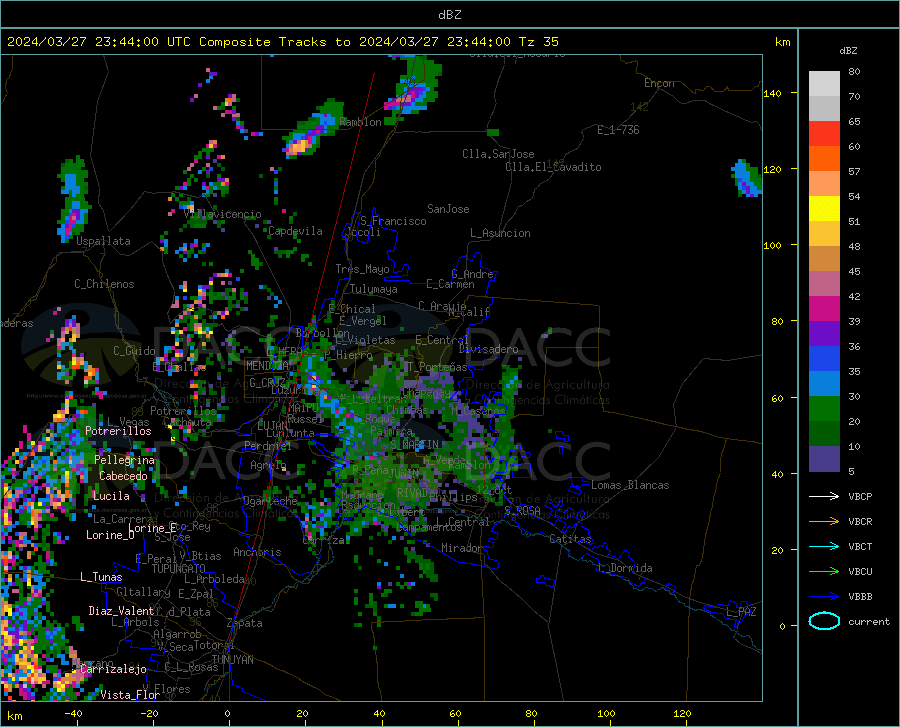Click the cyan VBCT arrow legend icon
Viewport: 900px width, 727px height.
tap(824, 546)
